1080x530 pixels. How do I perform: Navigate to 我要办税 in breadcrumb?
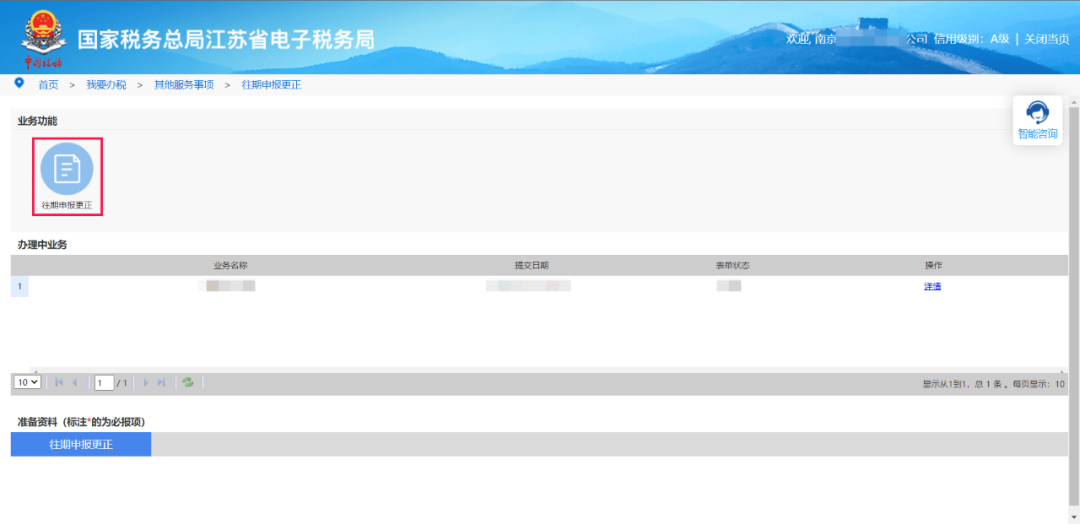(x=106, y=85)
